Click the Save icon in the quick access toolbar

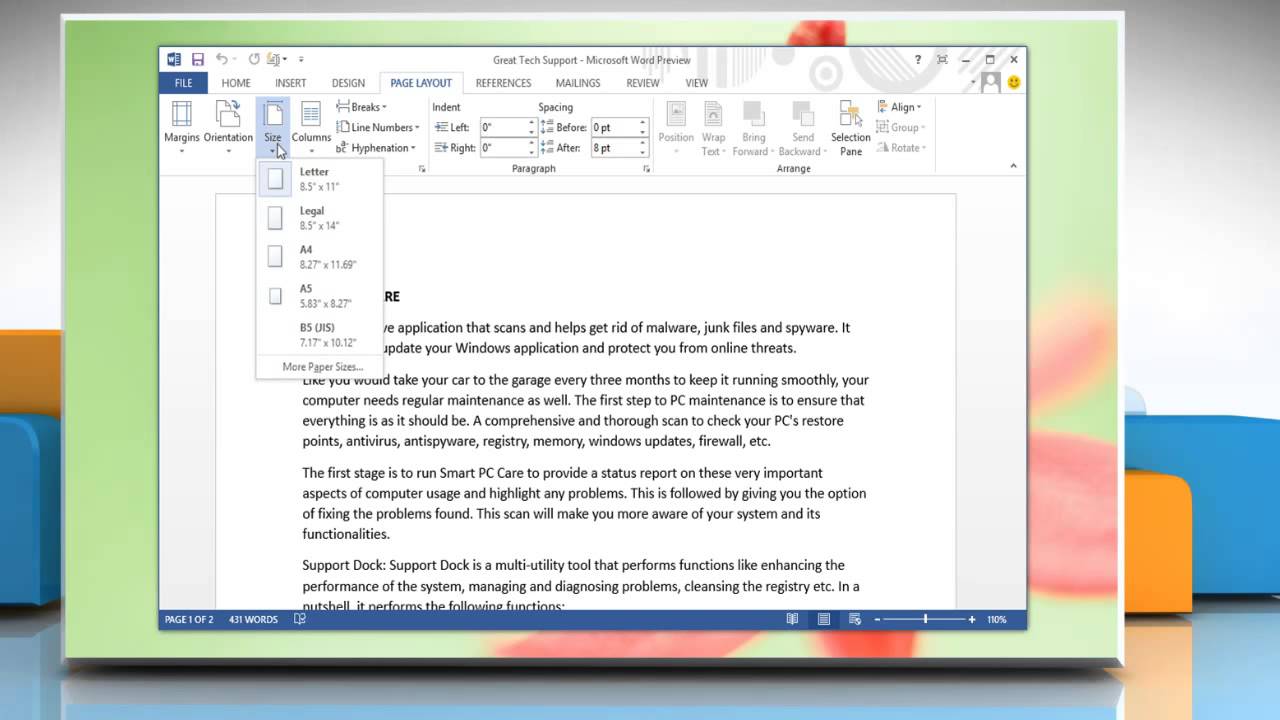[x=198, y=60]
